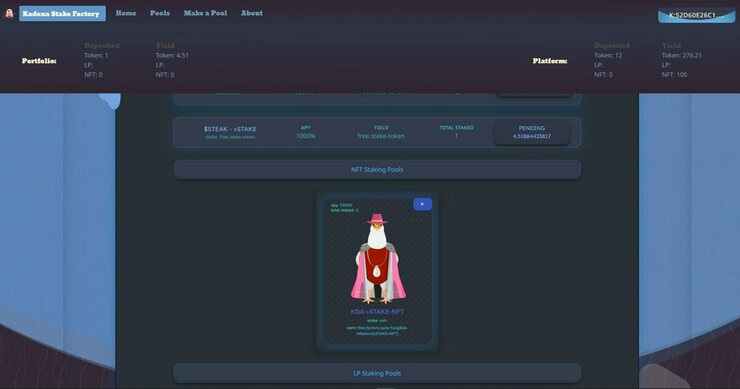The image size is (740, 389).
Task: Click the free.stake-token yield value
Action: click(x=381, y=136)
